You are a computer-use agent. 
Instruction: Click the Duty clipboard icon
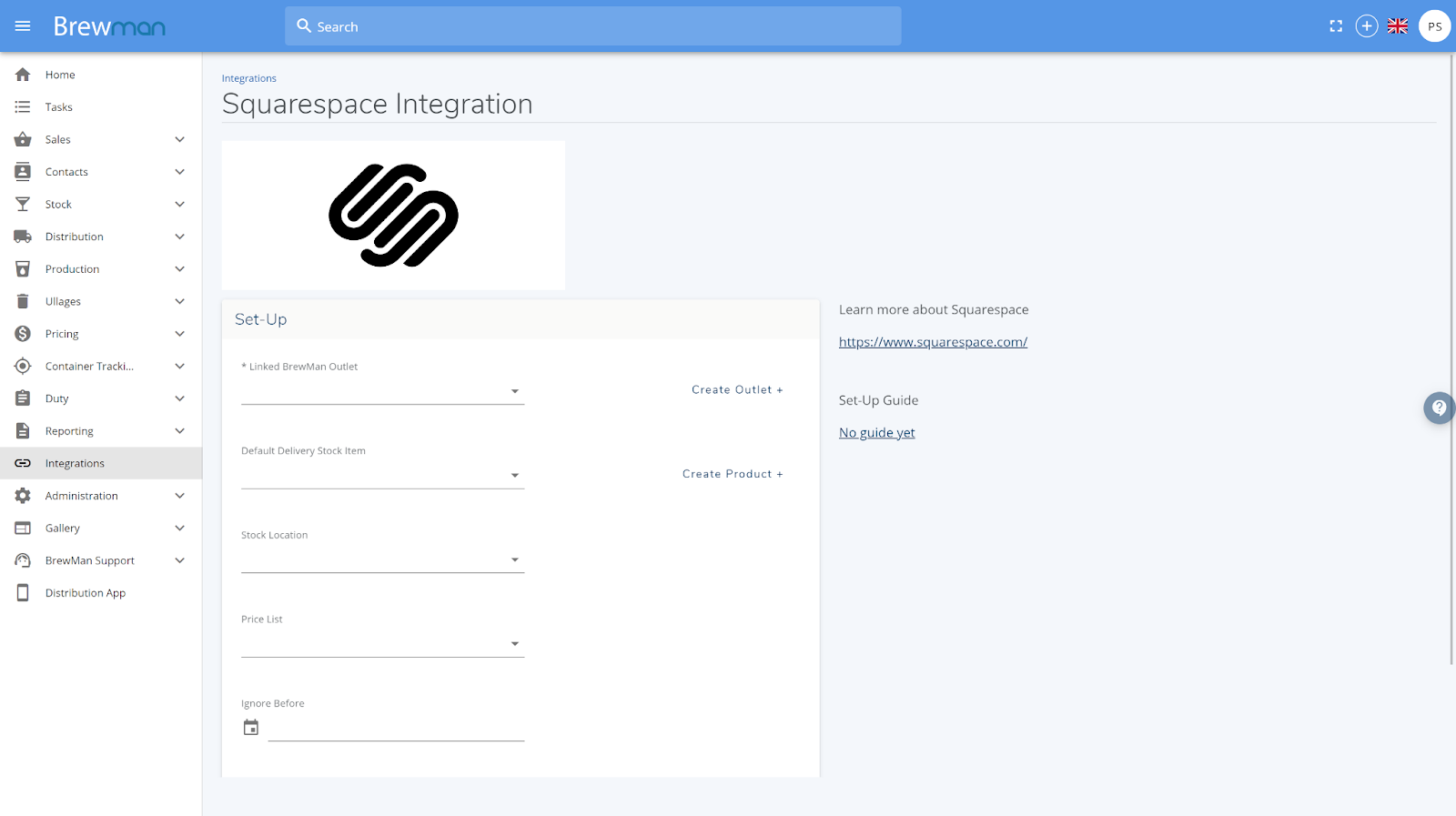[x=23, y=398]
